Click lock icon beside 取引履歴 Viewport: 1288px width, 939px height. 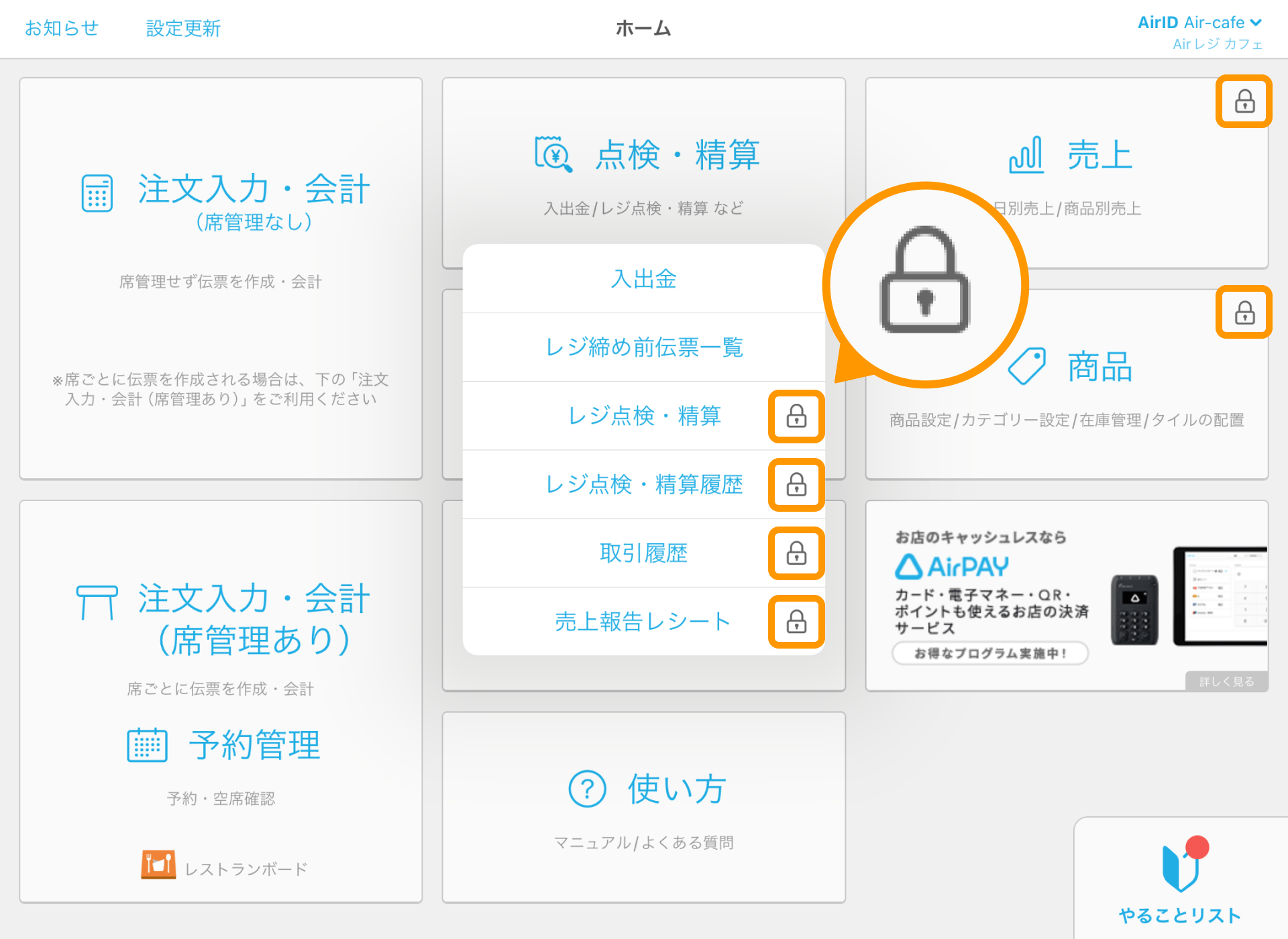click(x=796, y=553)
